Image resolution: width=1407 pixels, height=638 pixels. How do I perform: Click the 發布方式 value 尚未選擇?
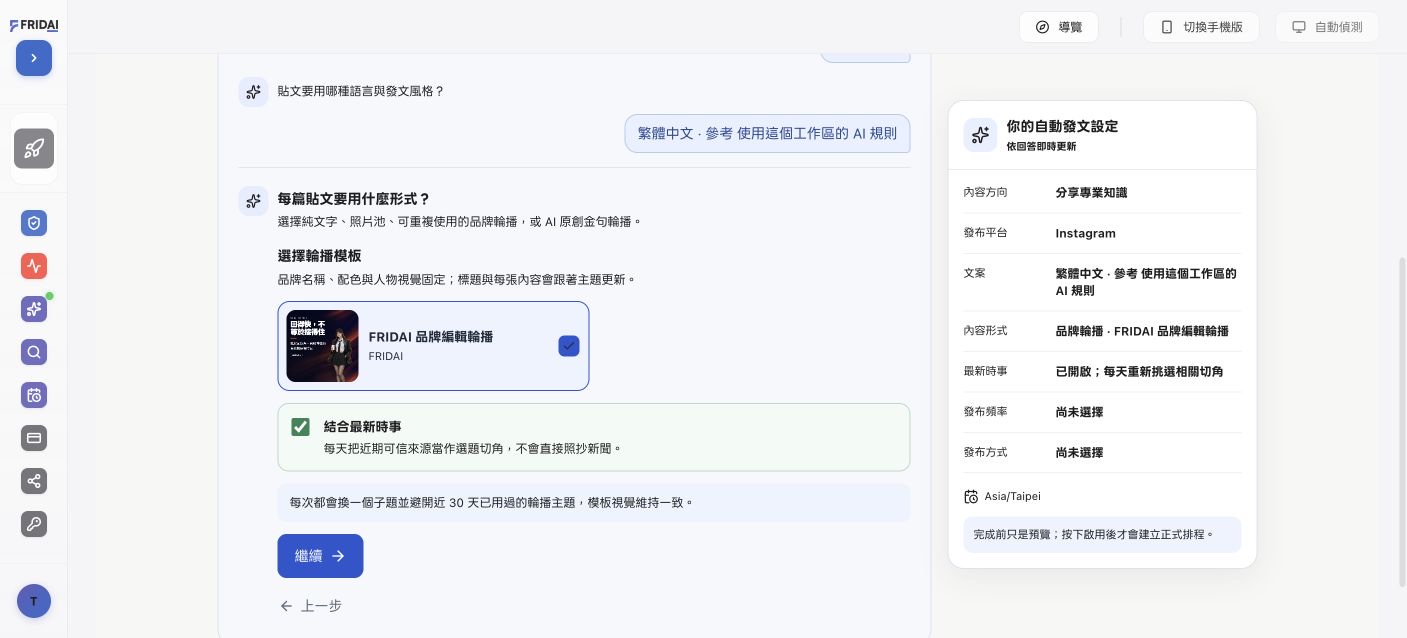pyautogui.click(x=1079, y=452)
